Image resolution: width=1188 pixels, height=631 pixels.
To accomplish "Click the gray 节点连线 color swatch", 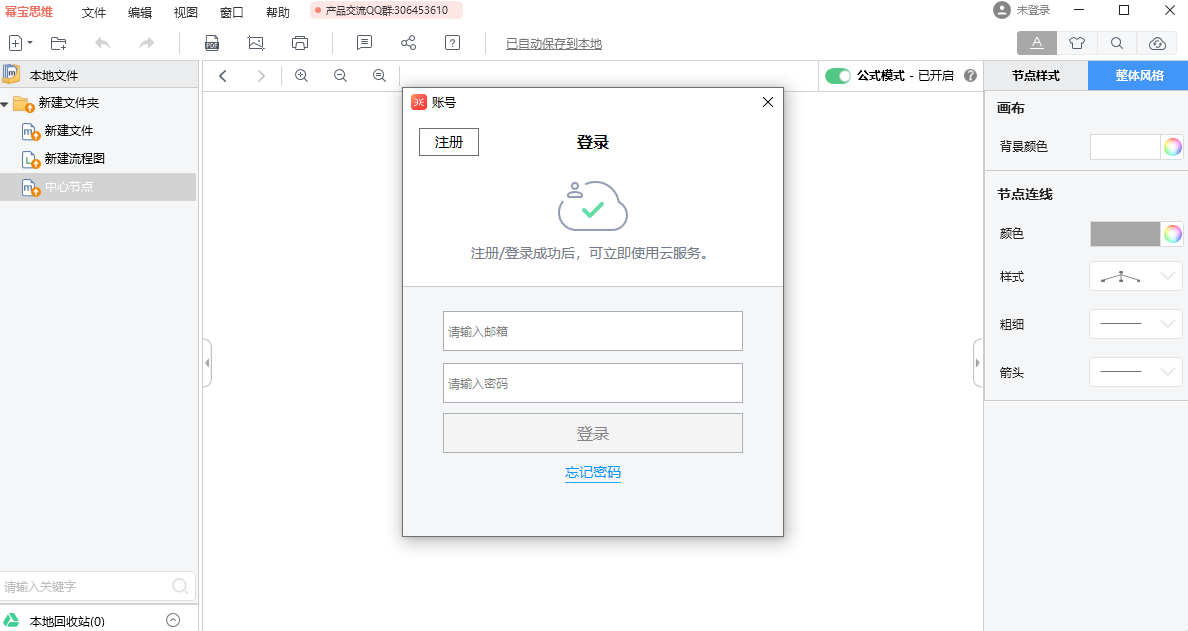I will (x=1124, y=234).
